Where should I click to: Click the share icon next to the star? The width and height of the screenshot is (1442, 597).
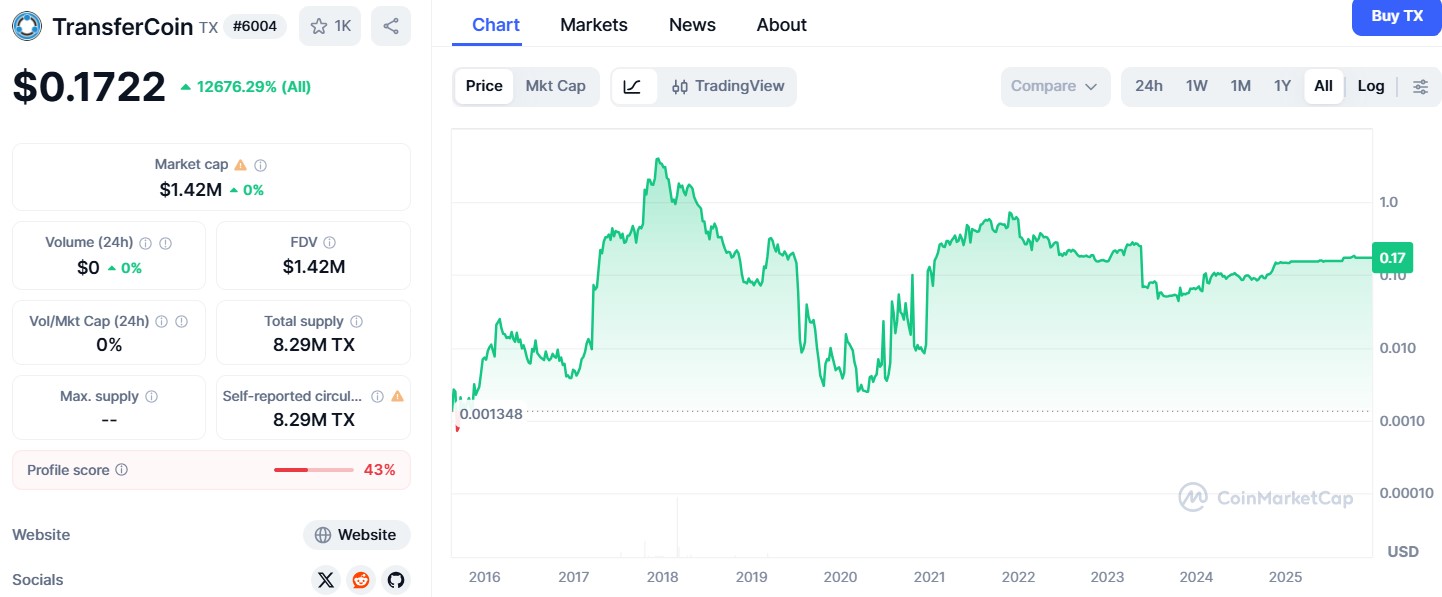pyautogui.click(x=390, y=25)
